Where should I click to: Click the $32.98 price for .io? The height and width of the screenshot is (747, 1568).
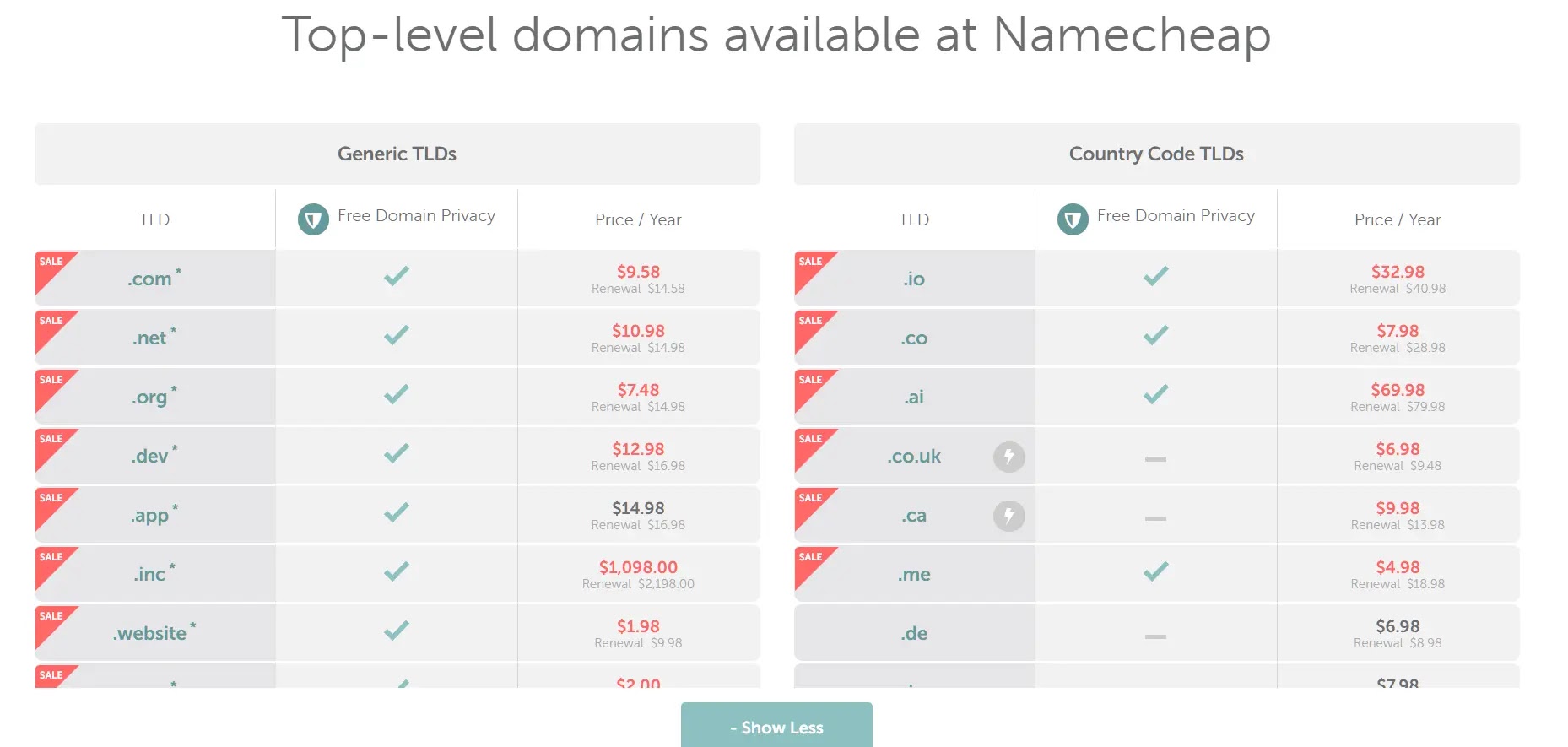click(1398, 272)
